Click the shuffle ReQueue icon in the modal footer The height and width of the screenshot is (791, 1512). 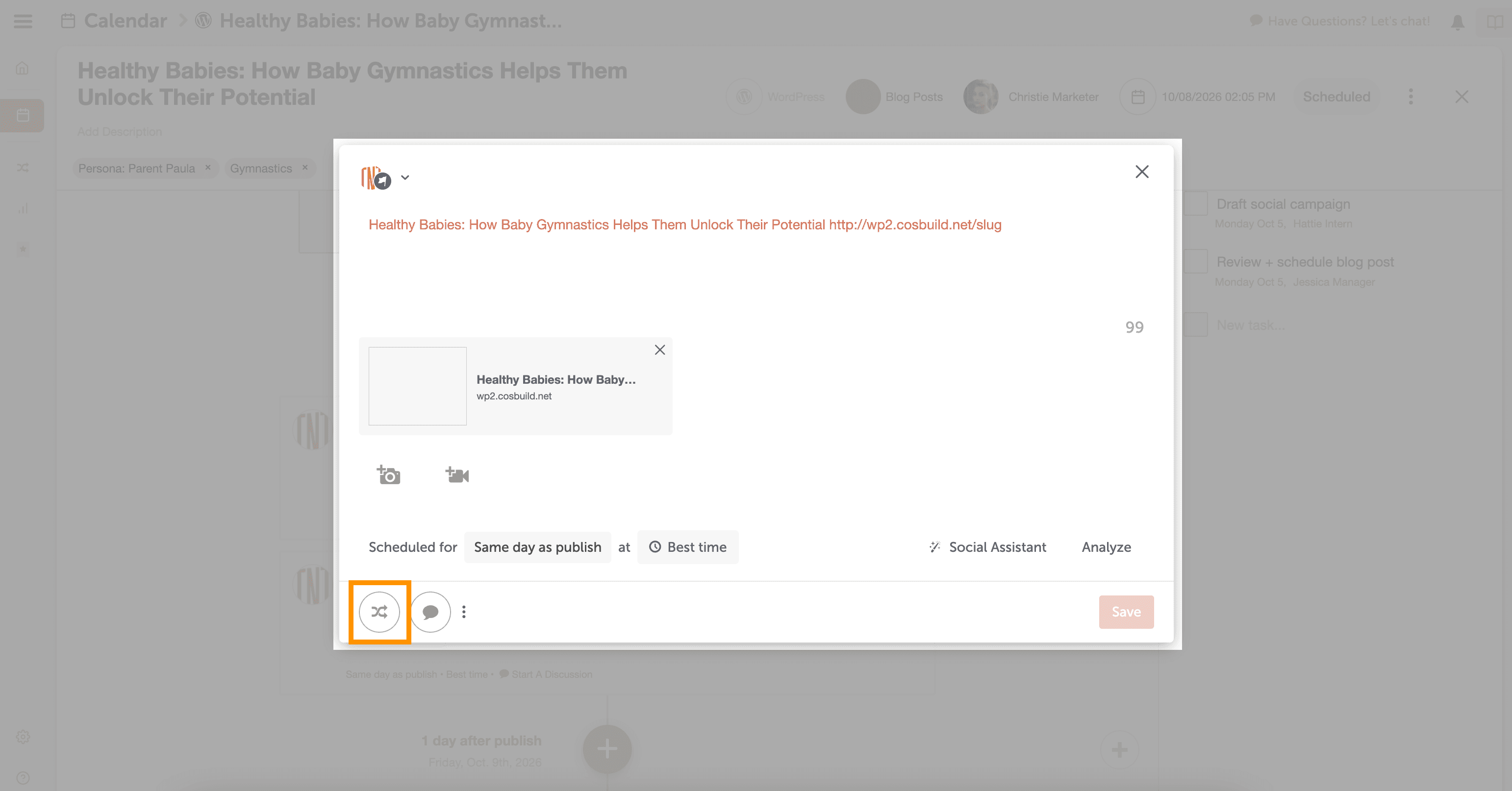(x=379, y=612)
